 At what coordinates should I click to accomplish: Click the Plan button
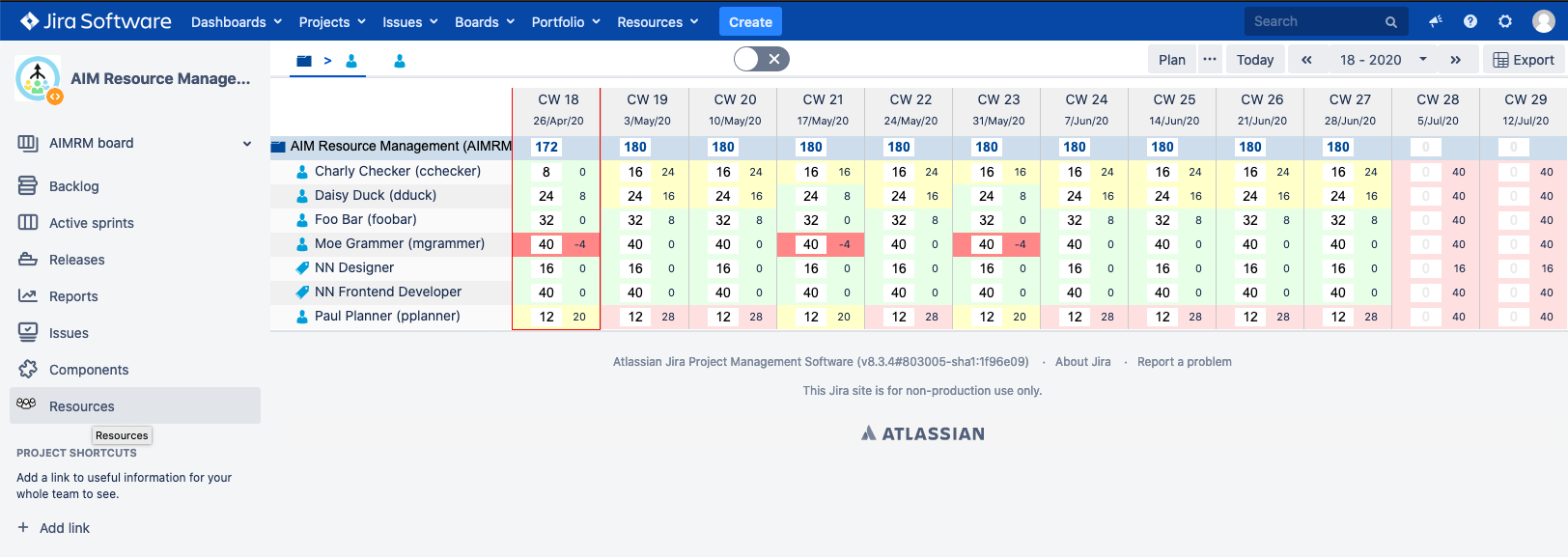[1172, 60]
